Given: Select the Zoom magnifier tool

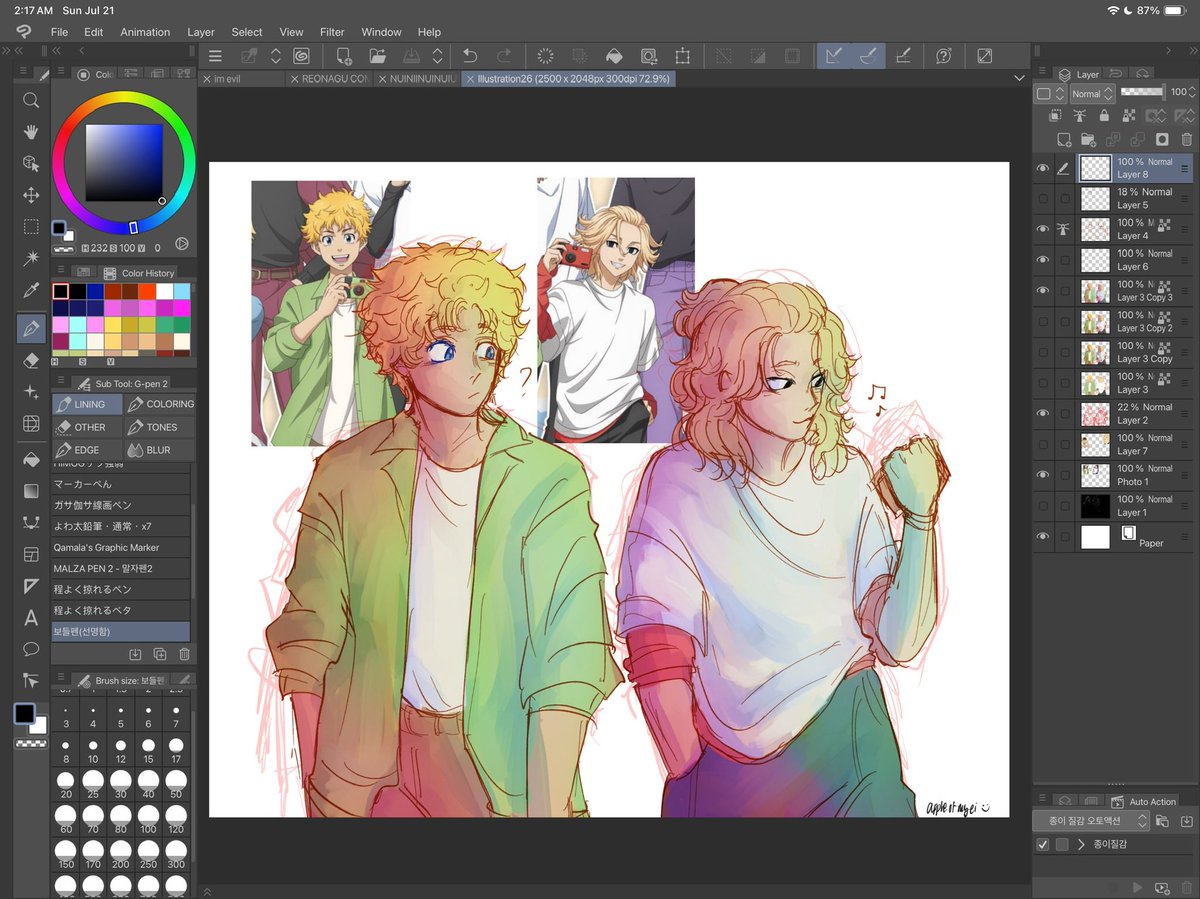Looking at the screenshot, I should [31, 100].
